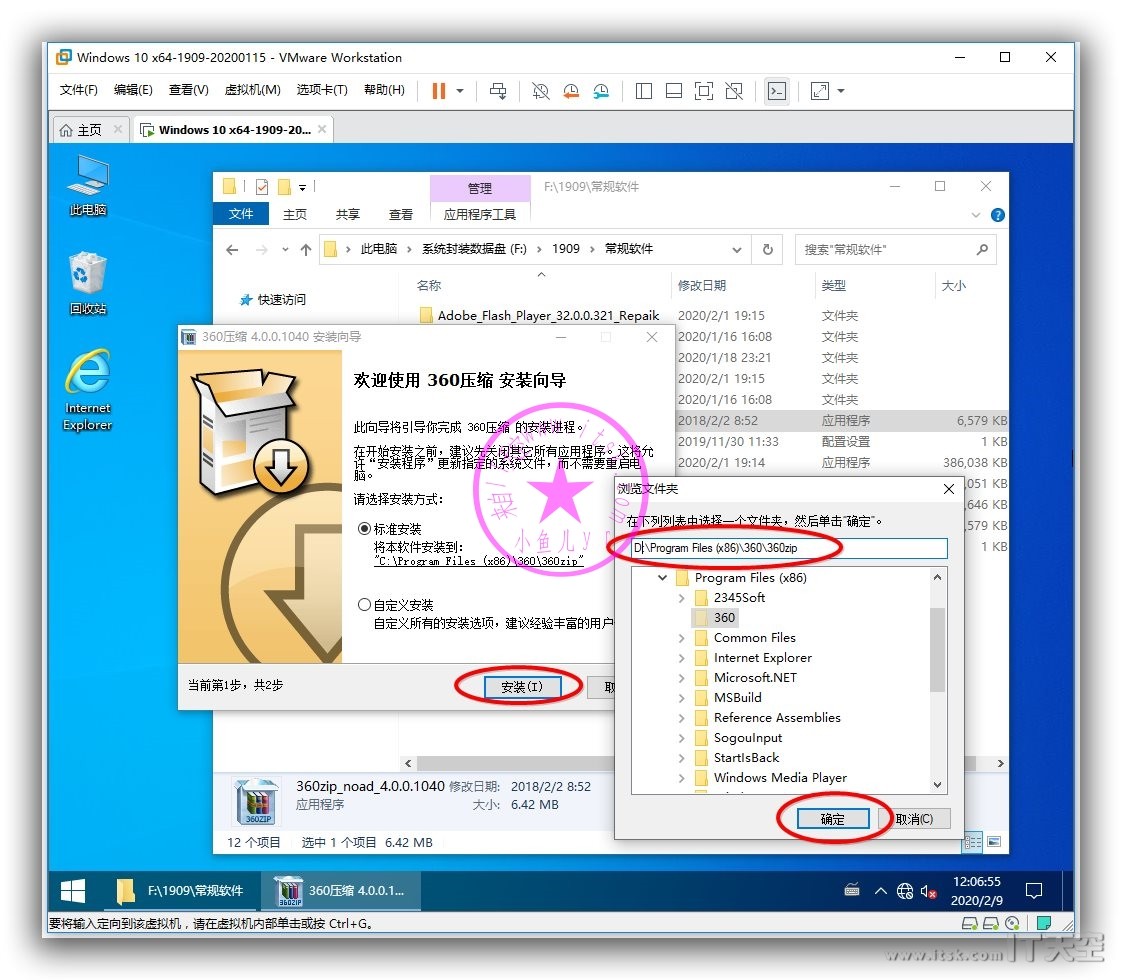Open the 应用程序工具 ribbon tab
Screen dimensions: 1122x980
point(479,215)
